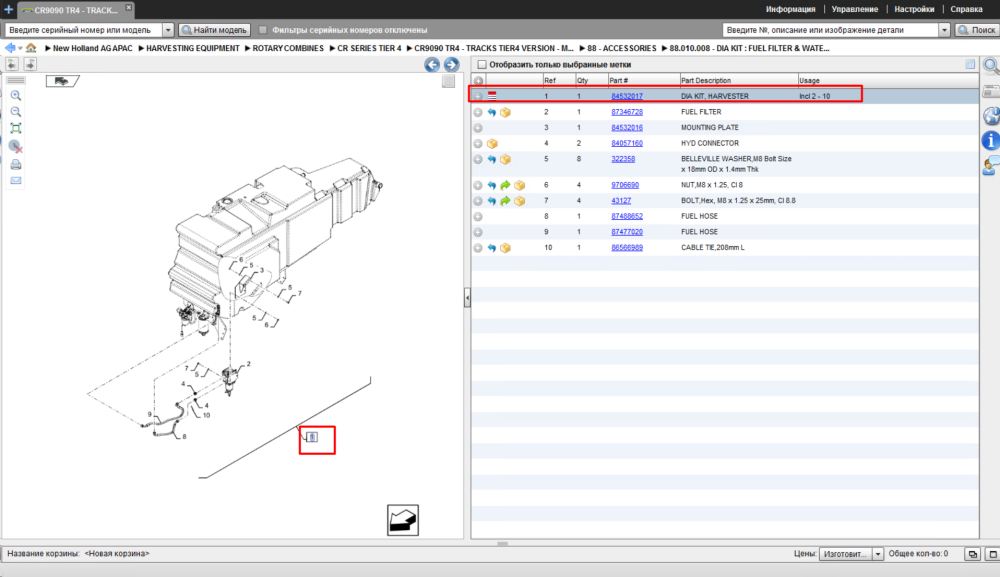This screenshot has height=577, width=1000.
Task: Click the green arrow icon on the NUT M8 row
Action: (505, 185)
